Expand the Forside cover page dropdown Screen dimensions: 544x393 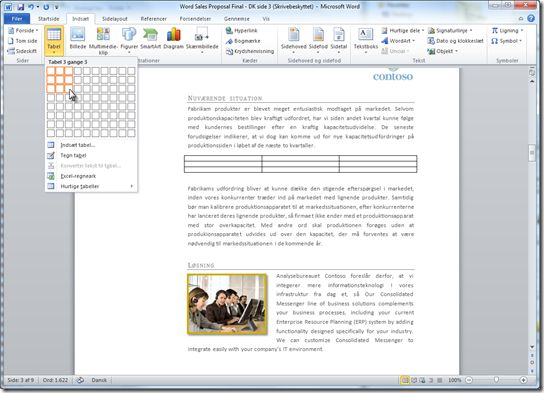tap(23, 31)
